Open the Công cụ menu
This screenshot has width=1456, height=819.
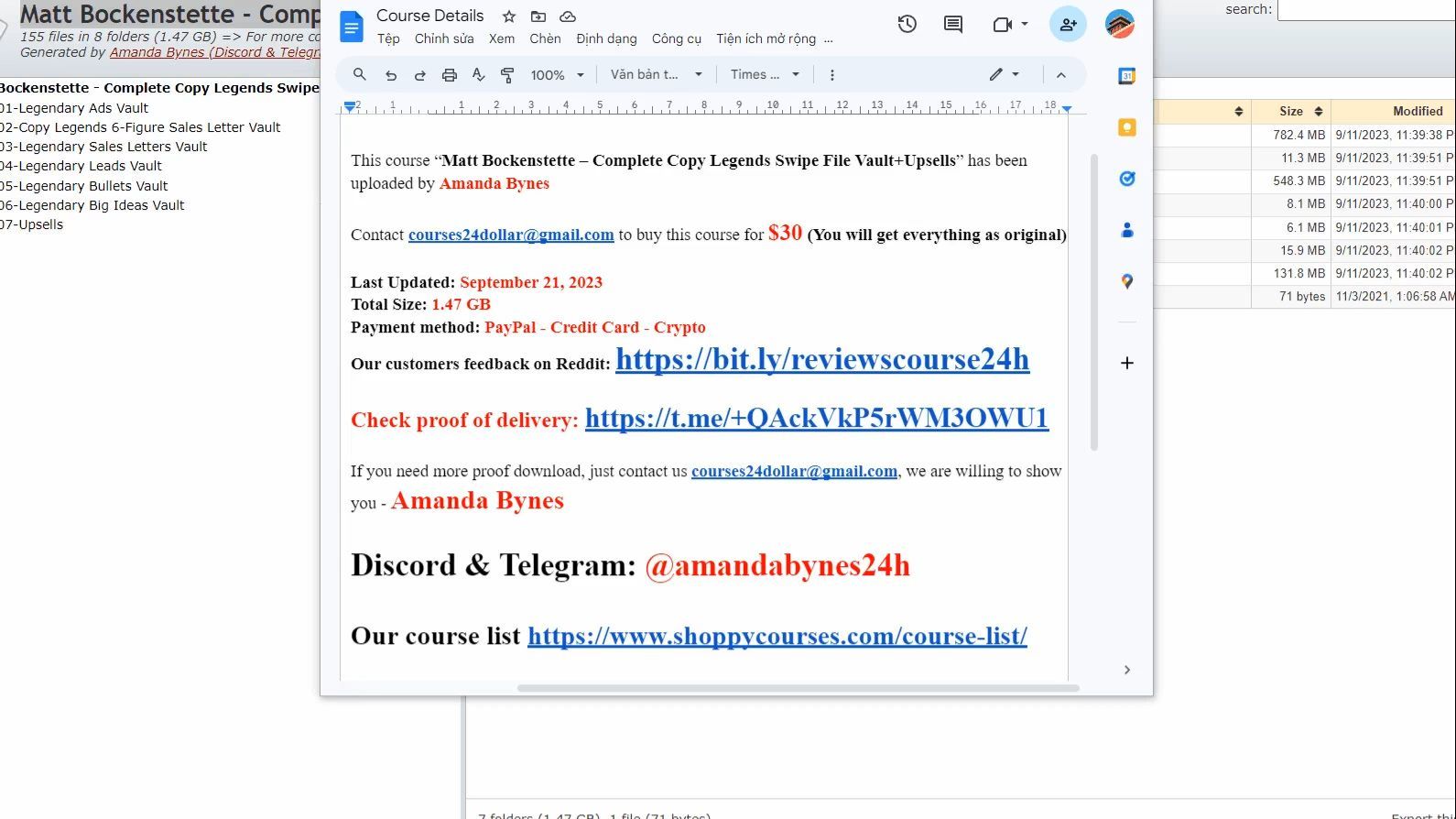[676, 38]
